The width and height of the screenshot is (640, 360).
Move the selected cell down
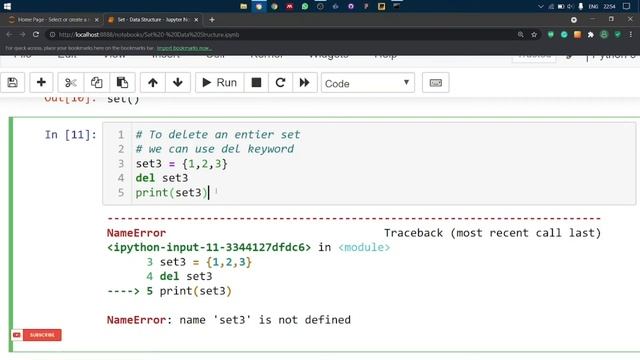click(x=178, y=83)
